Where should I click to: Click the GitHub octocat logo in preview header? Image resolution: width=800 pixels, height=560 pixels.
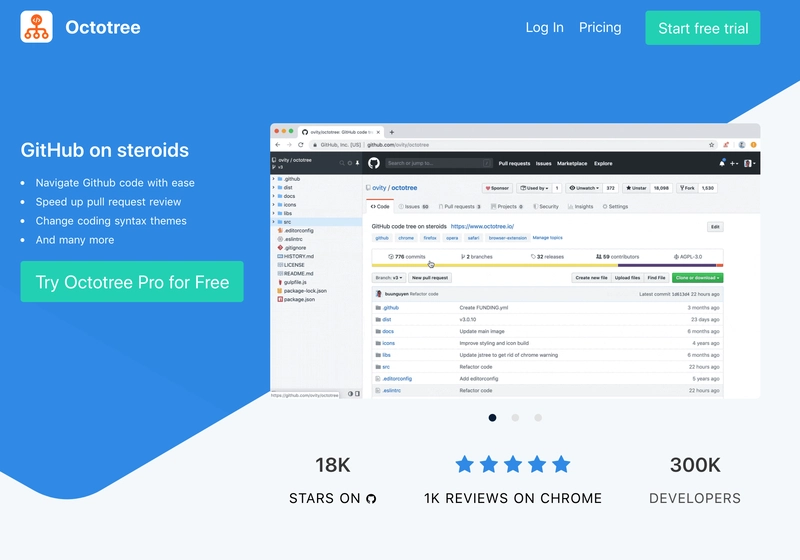(374, 163)
